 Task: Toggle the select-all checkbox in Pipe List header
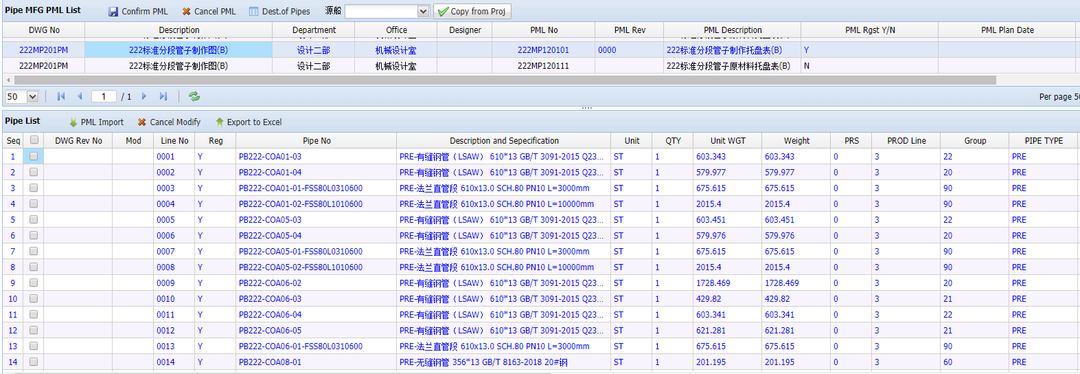coord(34,140)
